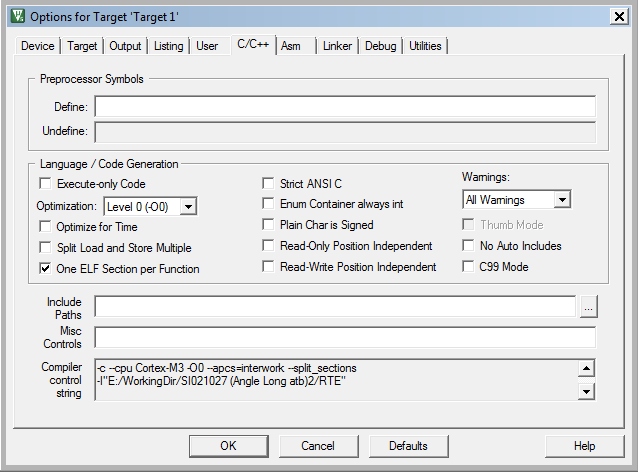This screenshot has width=638, height=474.
Task: Confirm settings with the OK button
Action: (x=228, y=446)
